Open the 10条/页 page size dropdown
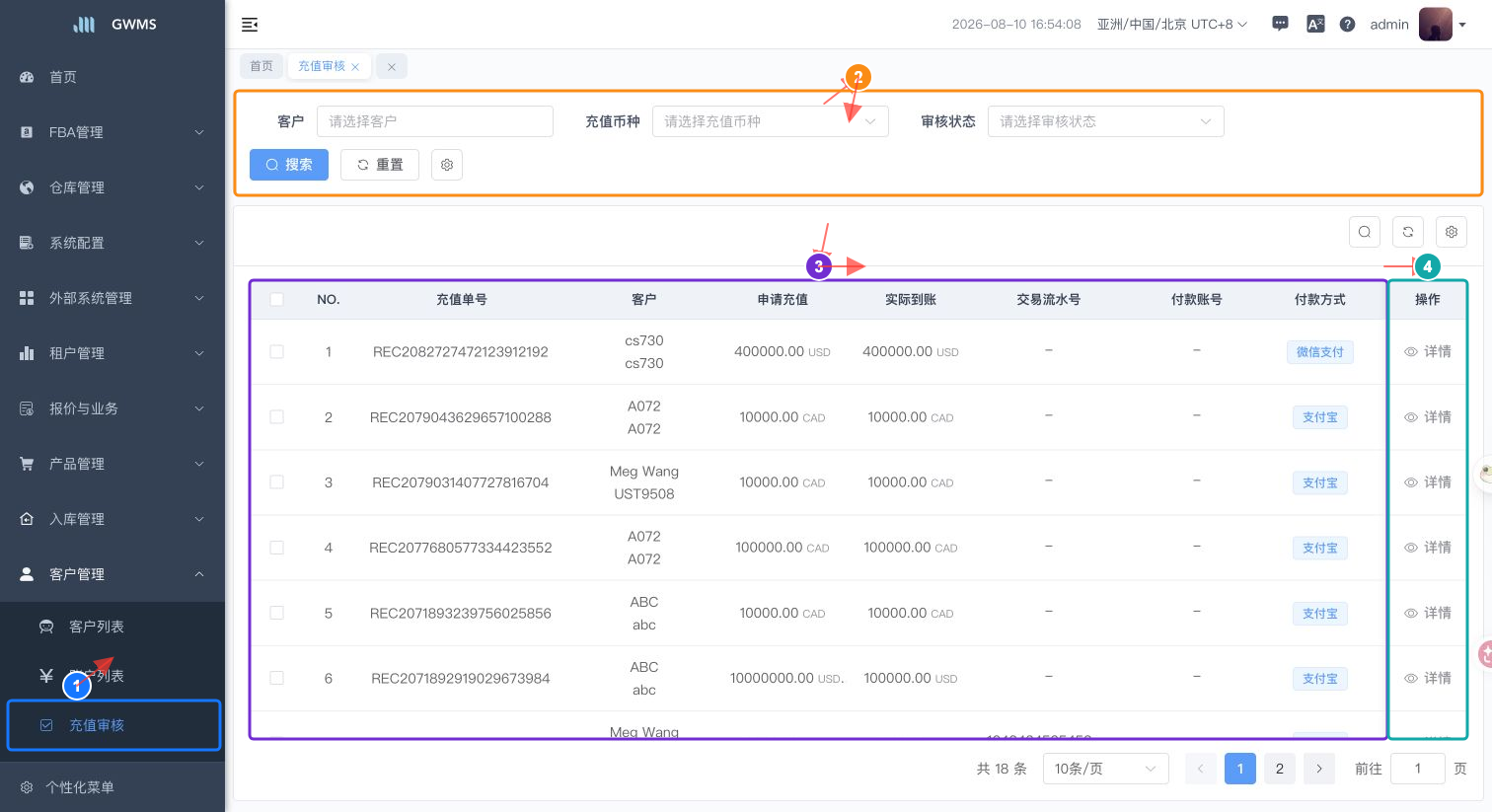The width and height of the screenshot is (1492, 812). click(1106, 769)
